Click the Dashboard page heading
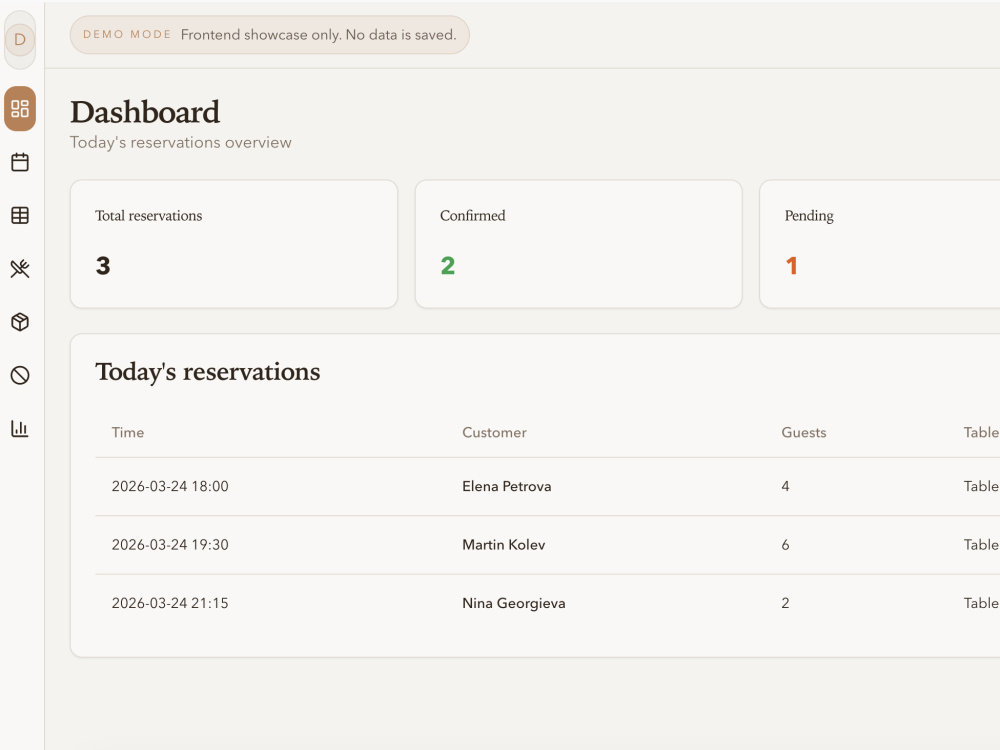Screen dimensions: 1000x750 145,112
